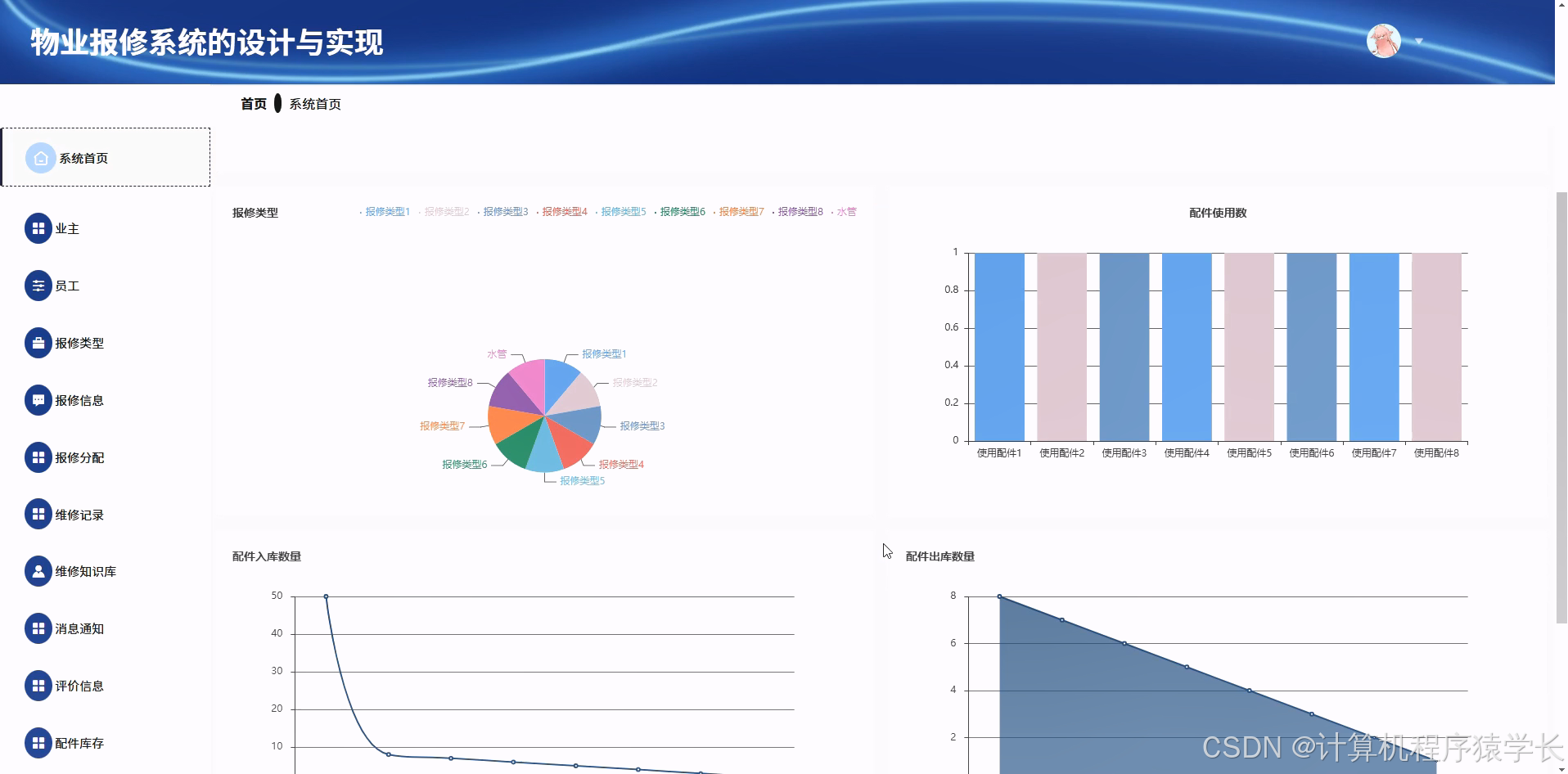Click the 维修知识库 person icon

[38, 571]
